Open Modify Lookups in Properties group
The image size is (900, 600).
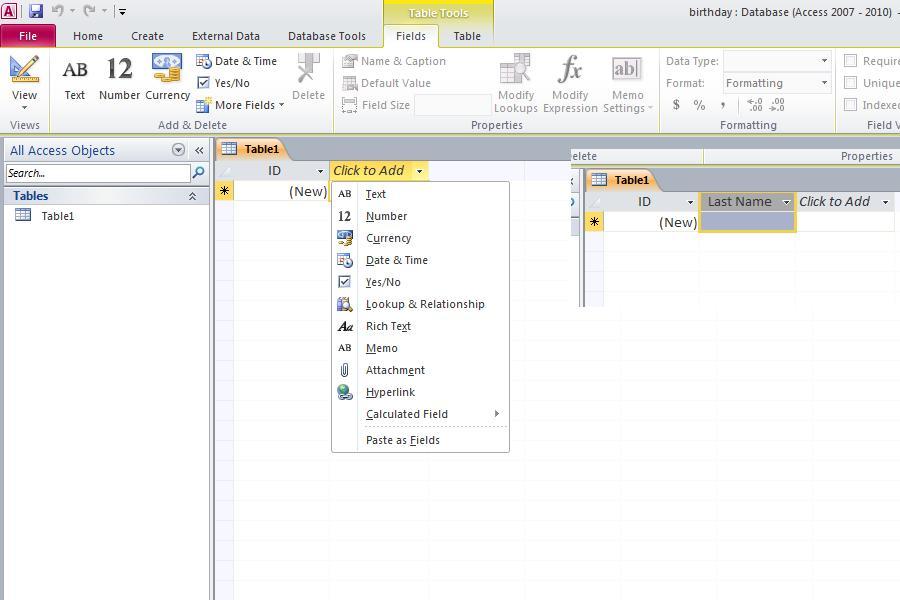pos(515,84)
